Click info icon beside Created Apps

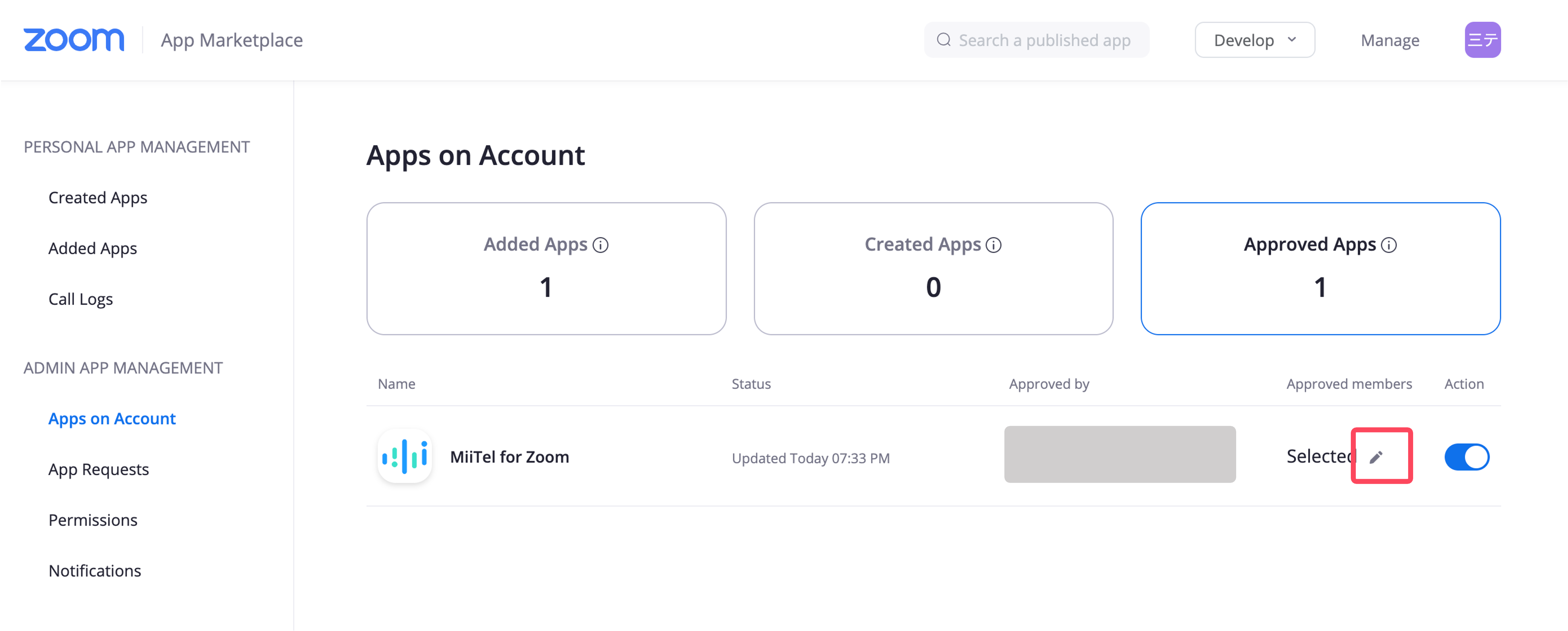tap(993, 244)
